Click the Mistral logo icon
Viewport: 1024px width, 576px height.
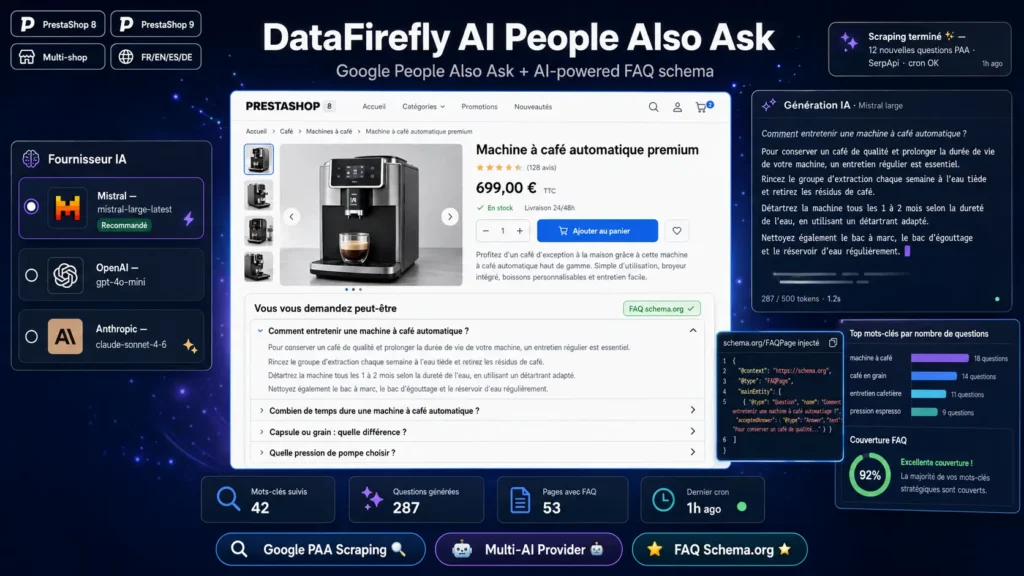point(67,208)
